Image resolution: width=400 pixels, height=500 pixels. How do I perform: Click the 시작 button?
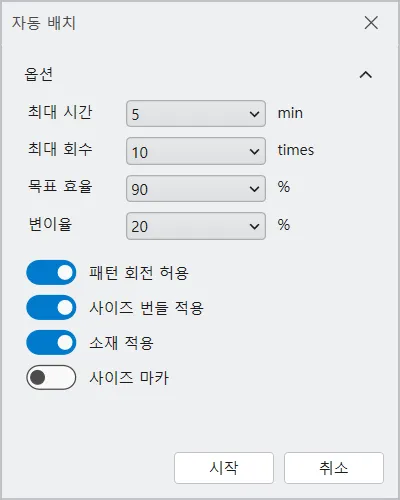click(x=224, y=468)
